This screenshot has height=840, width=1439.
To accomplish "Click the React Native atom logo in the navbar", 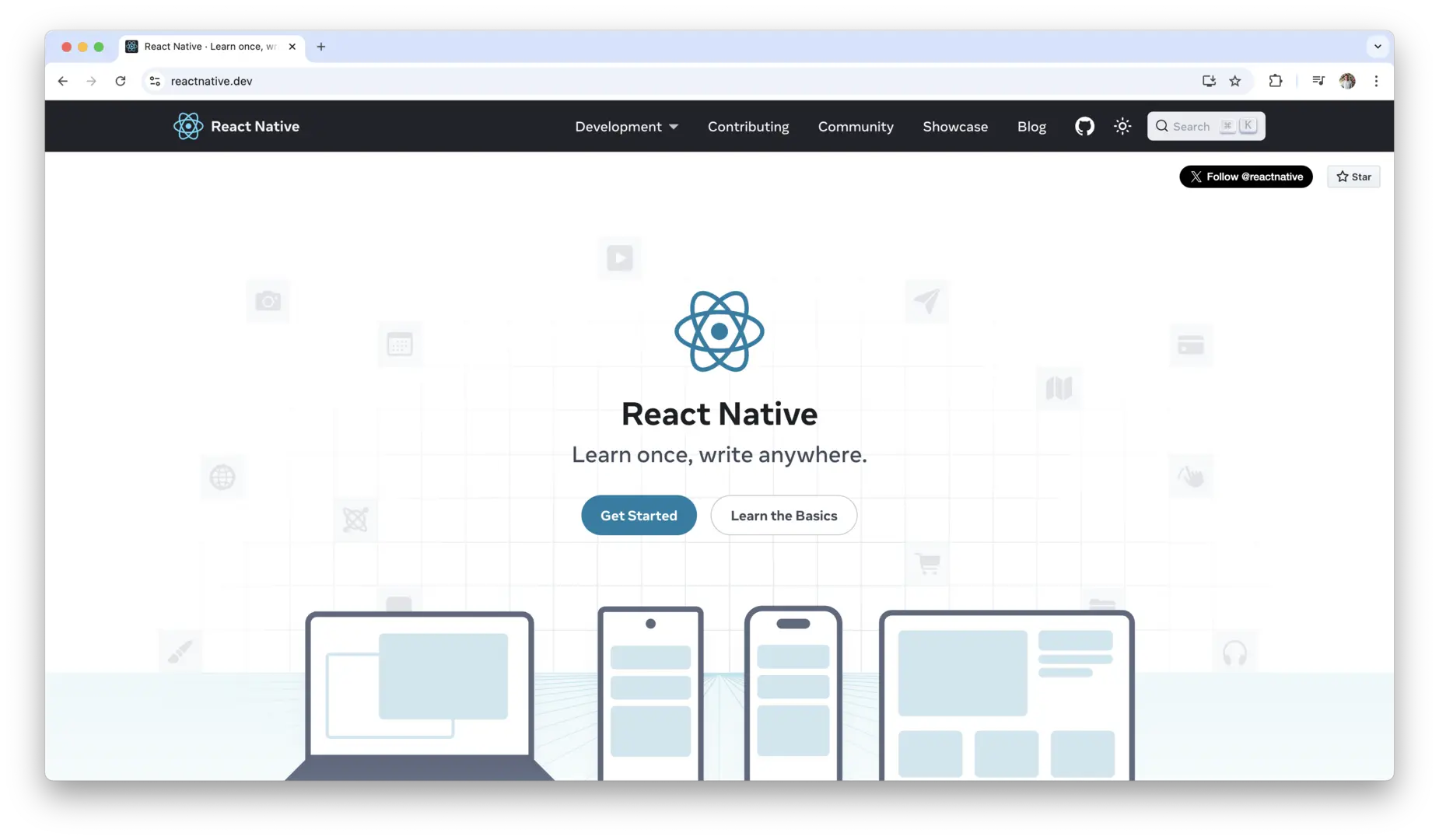I will click(x=187, y=126).
